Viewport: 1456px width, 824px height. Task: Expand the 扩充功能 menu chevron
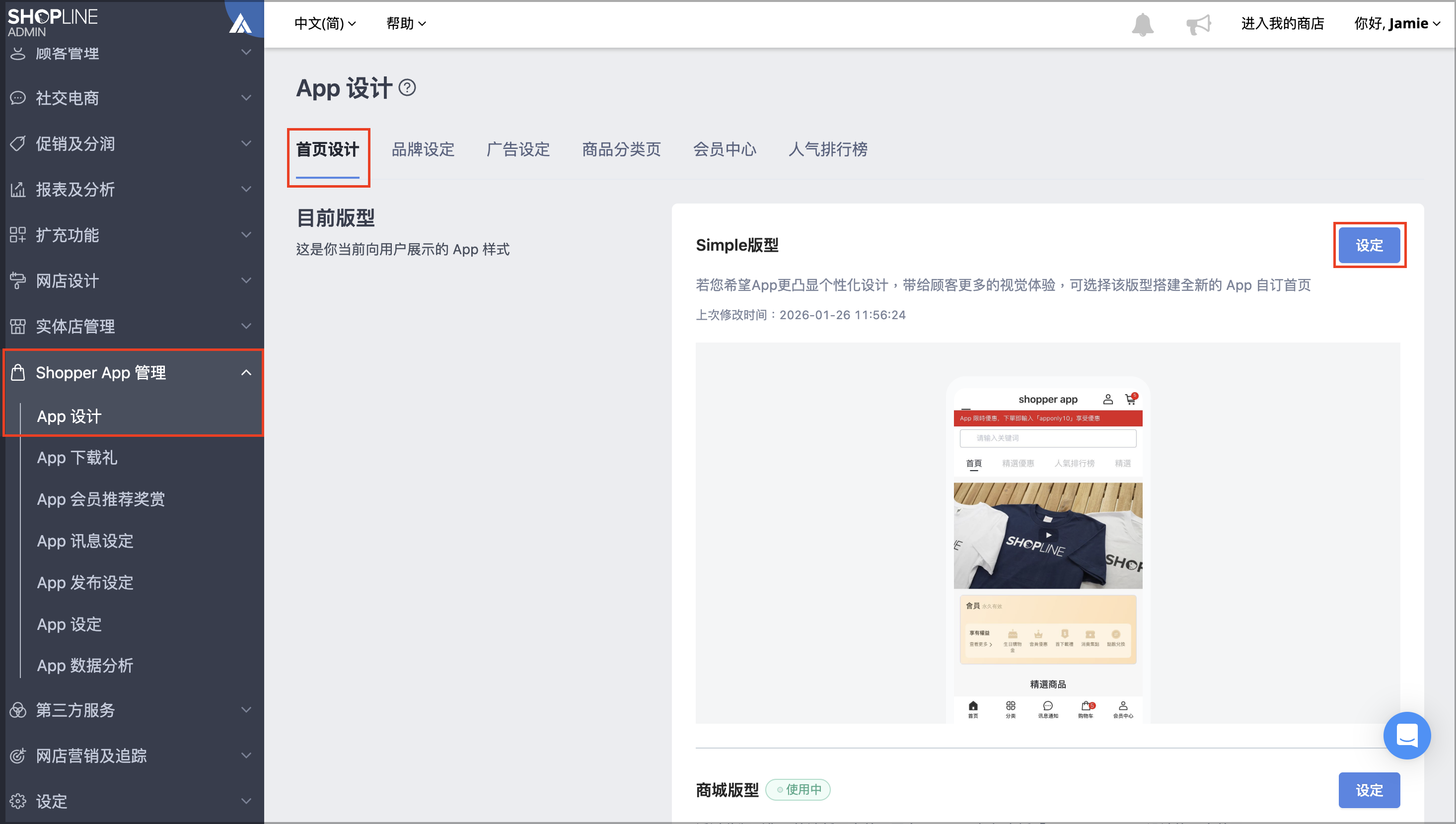coord(246,235)
